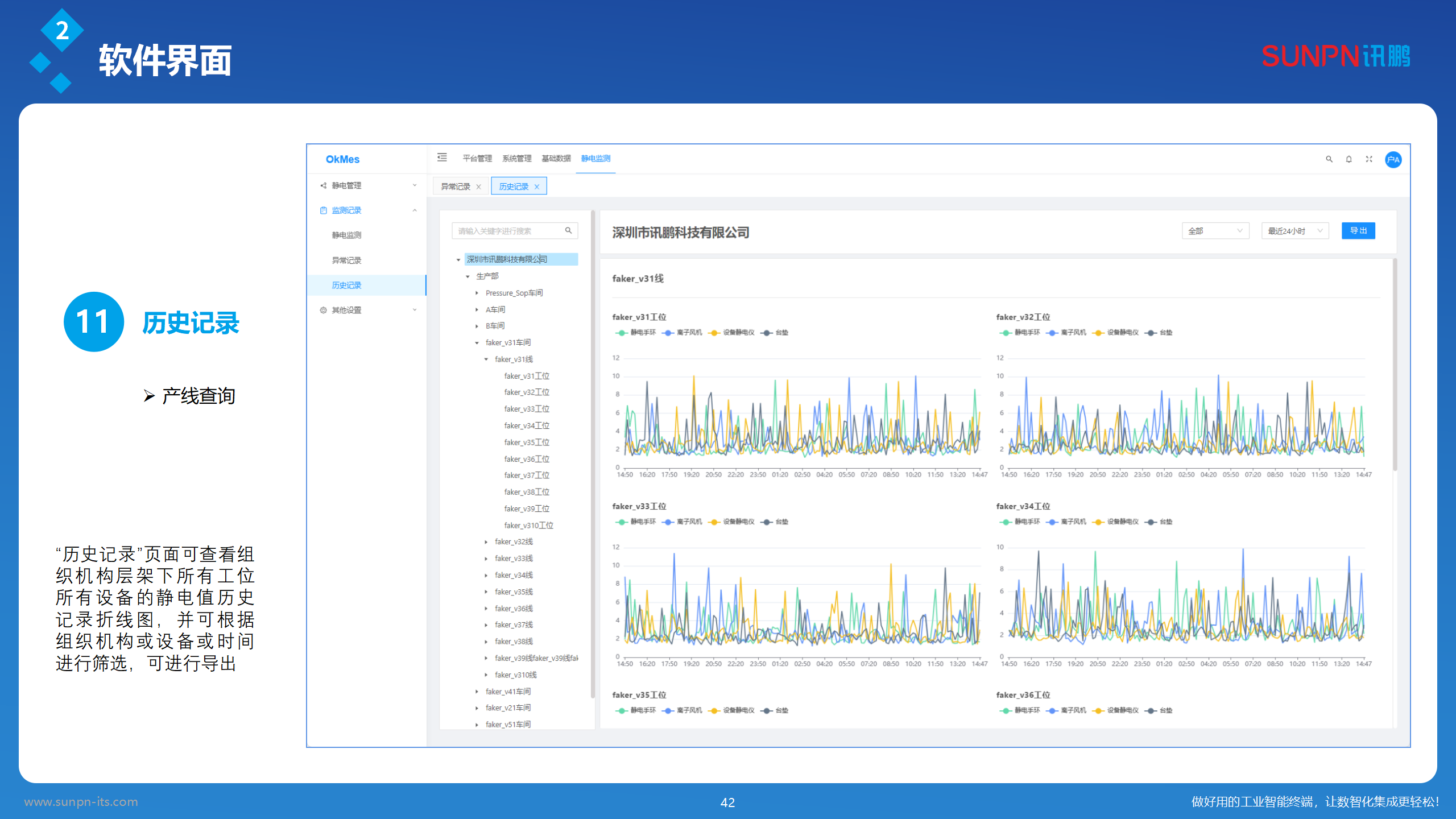
Task: Open the 全部 device filter dropdown
Action: [x=1215, y=231]
